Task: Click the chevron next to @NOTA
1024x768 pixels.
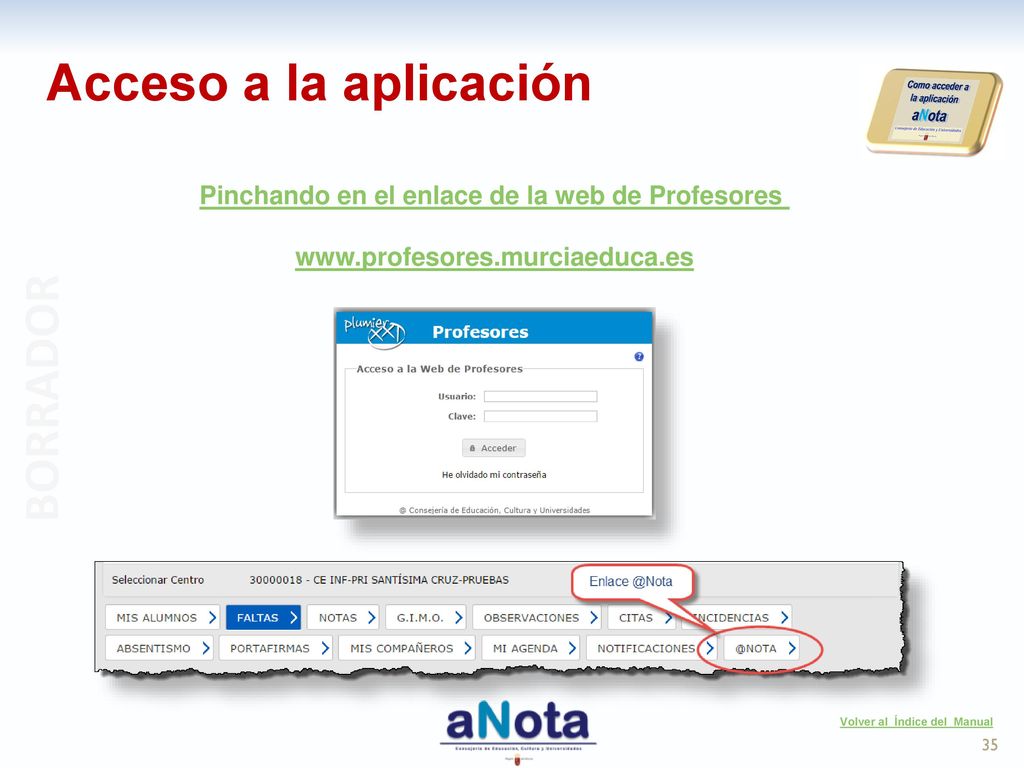Action: coord(792,648)
